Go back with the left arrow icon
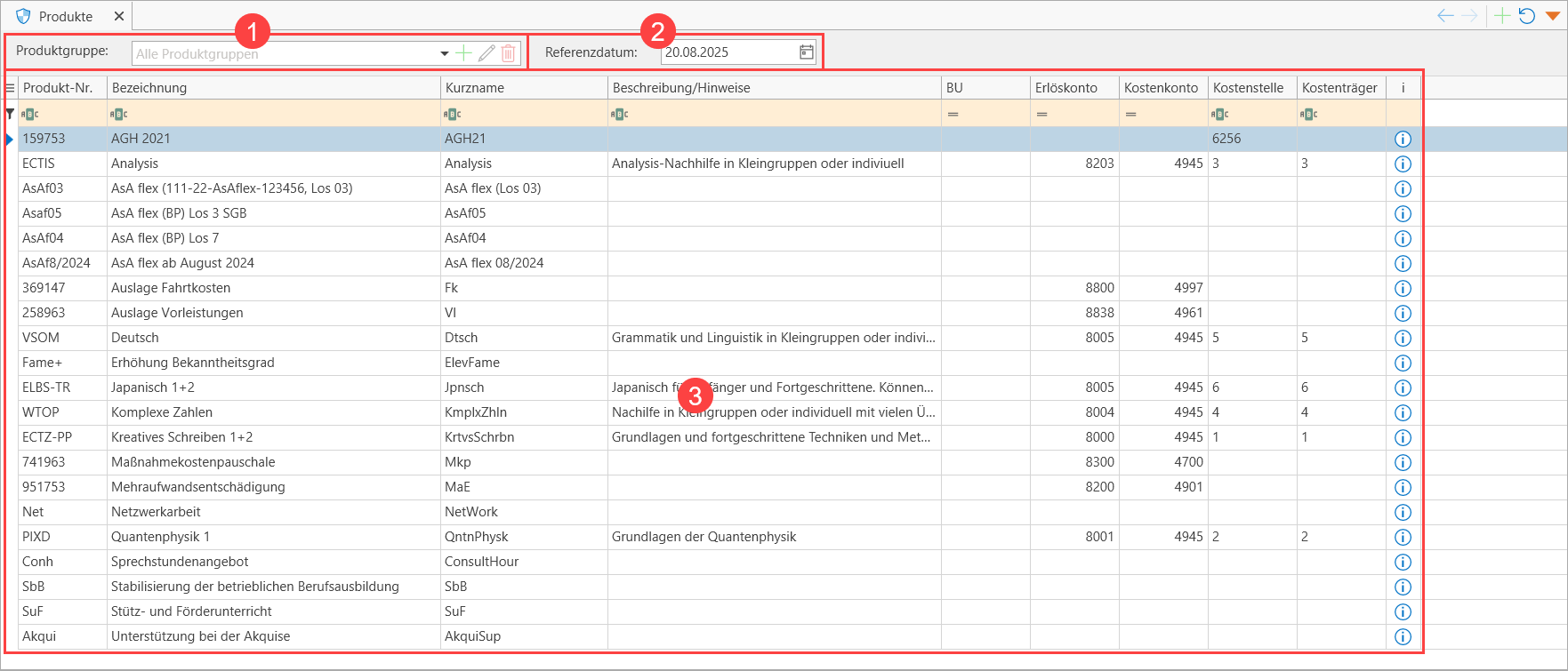 tap(1446, 16)
